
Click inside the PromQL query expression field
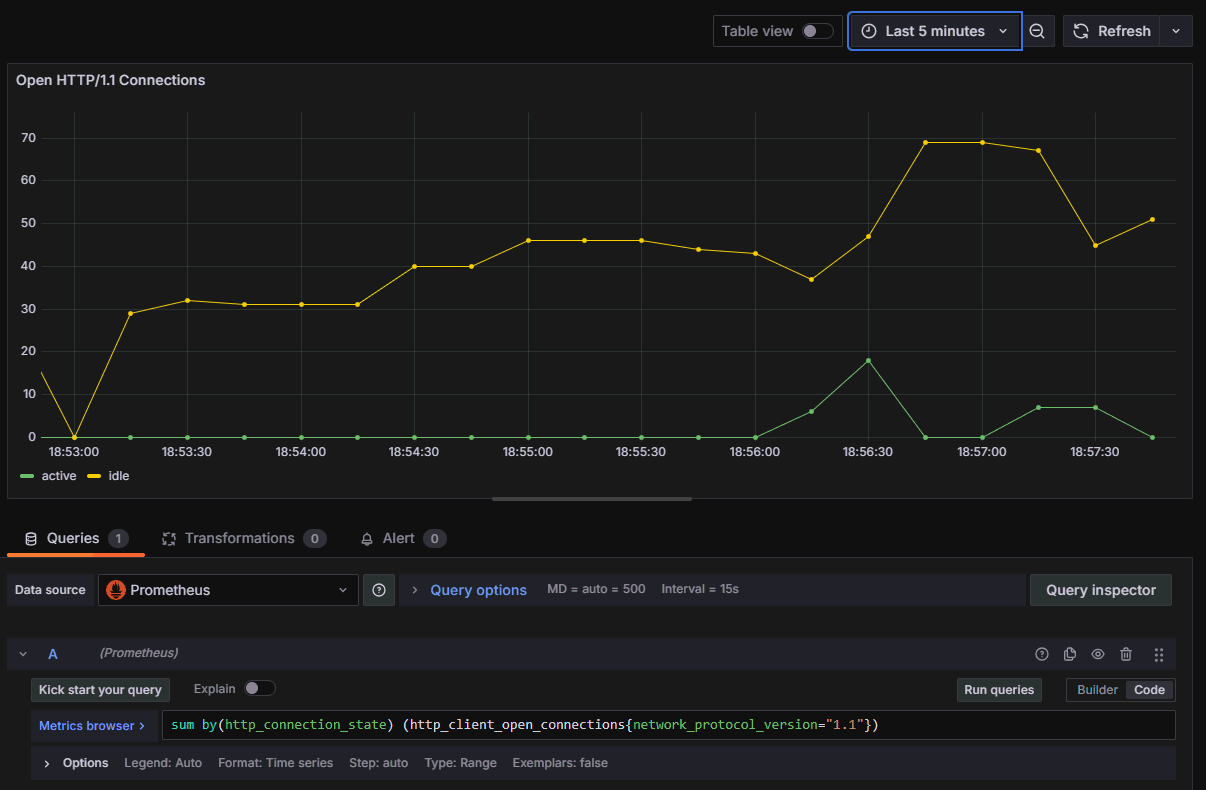point(600,724)
